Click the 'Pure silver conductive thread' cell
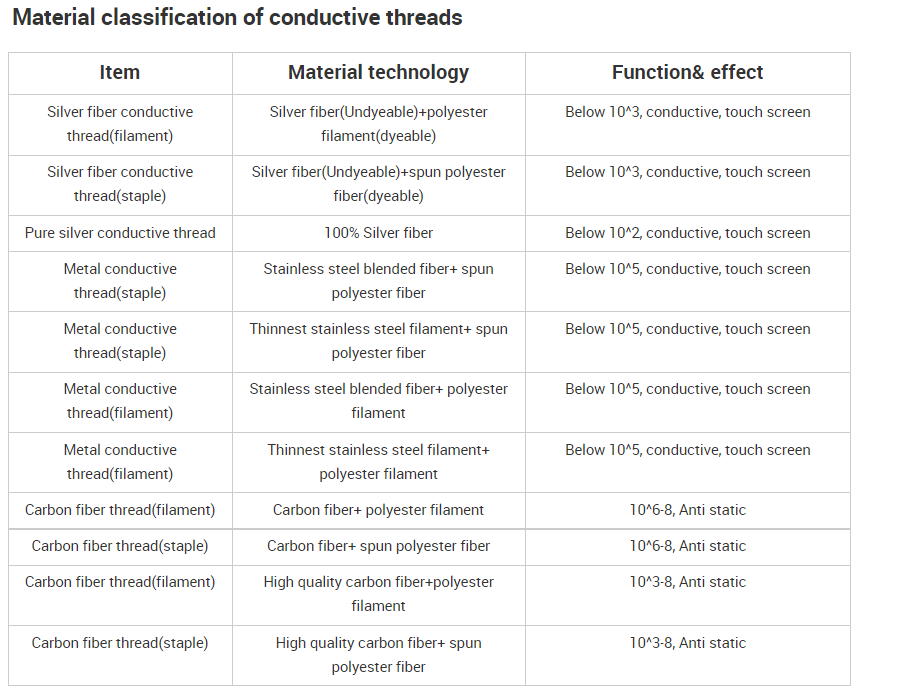918x693 pixels. point(120,233)
